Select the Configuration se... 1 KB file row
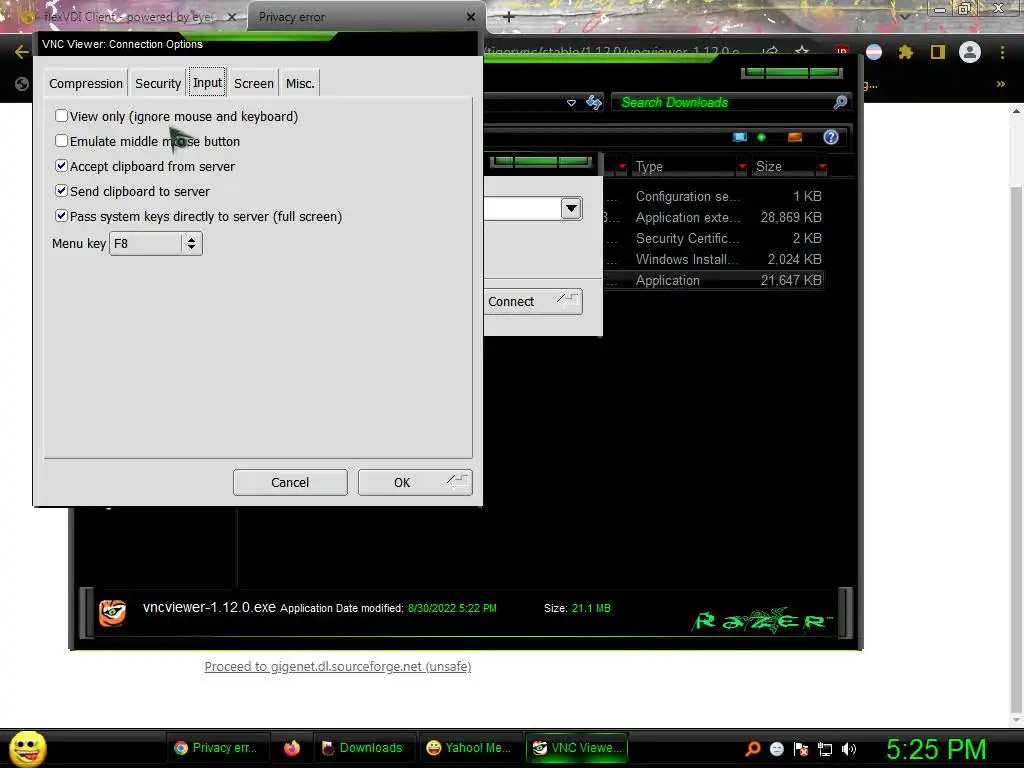The image size is (1024, 768). click(x=714, y=196)
